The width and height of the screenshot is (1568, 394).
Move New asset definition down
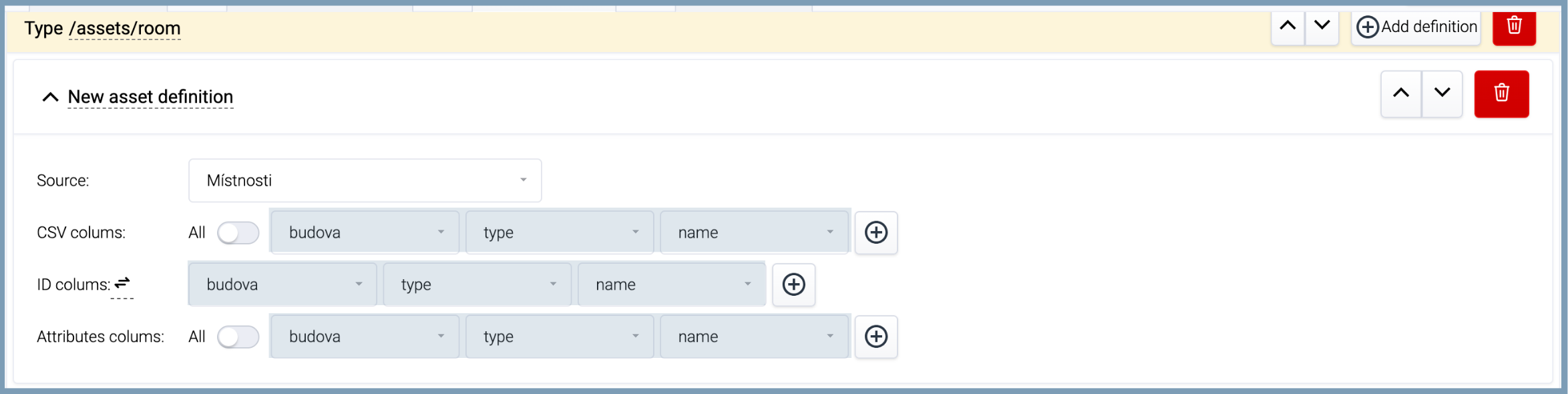1442,93
